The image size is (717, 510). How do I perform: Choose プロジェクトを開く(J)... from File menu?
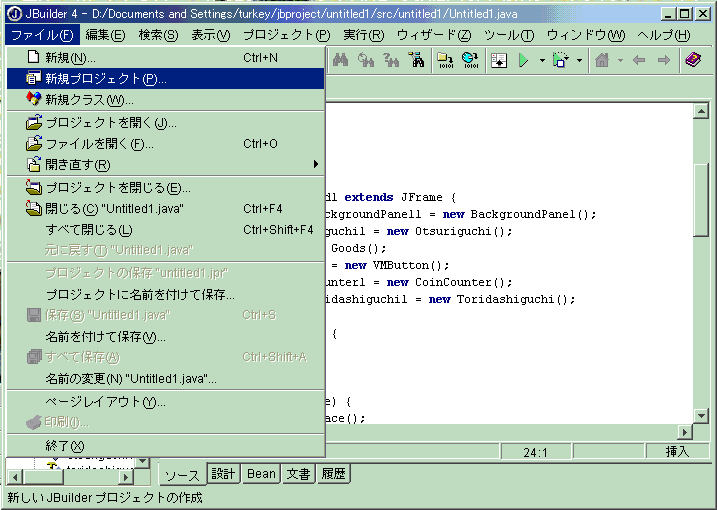coord(110,123)
